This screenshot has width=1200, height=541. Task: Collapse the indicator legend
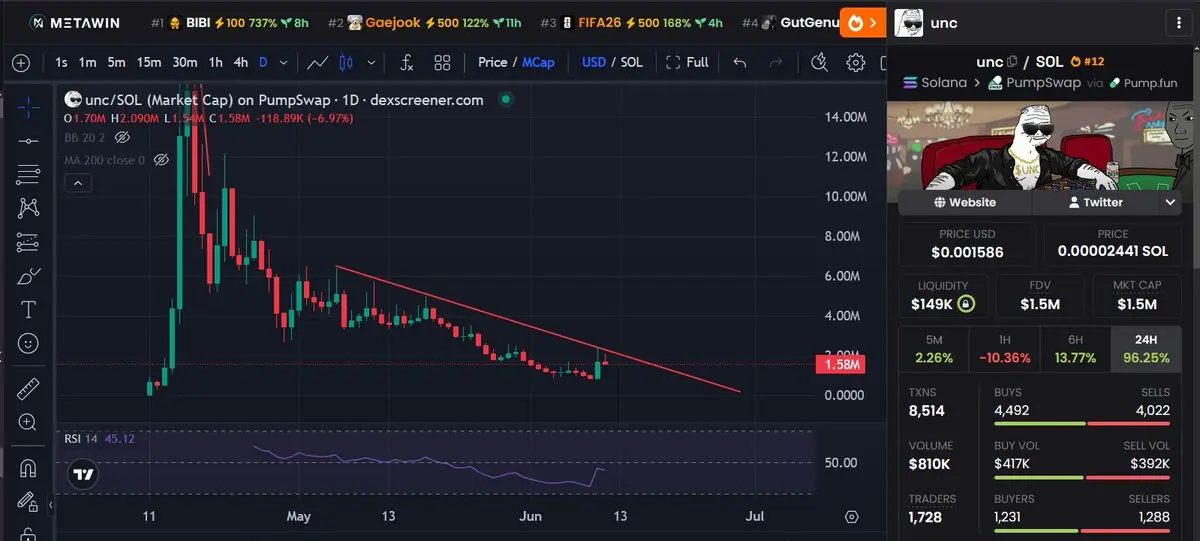[x=78, y=183]
